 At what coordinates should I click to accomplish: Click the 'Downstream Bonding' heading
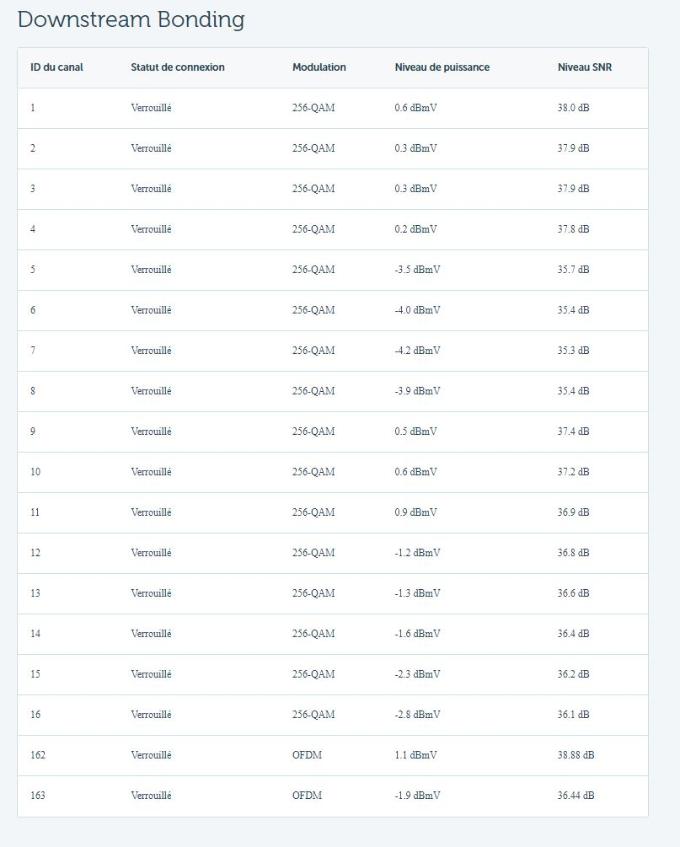tap(131, 20)
